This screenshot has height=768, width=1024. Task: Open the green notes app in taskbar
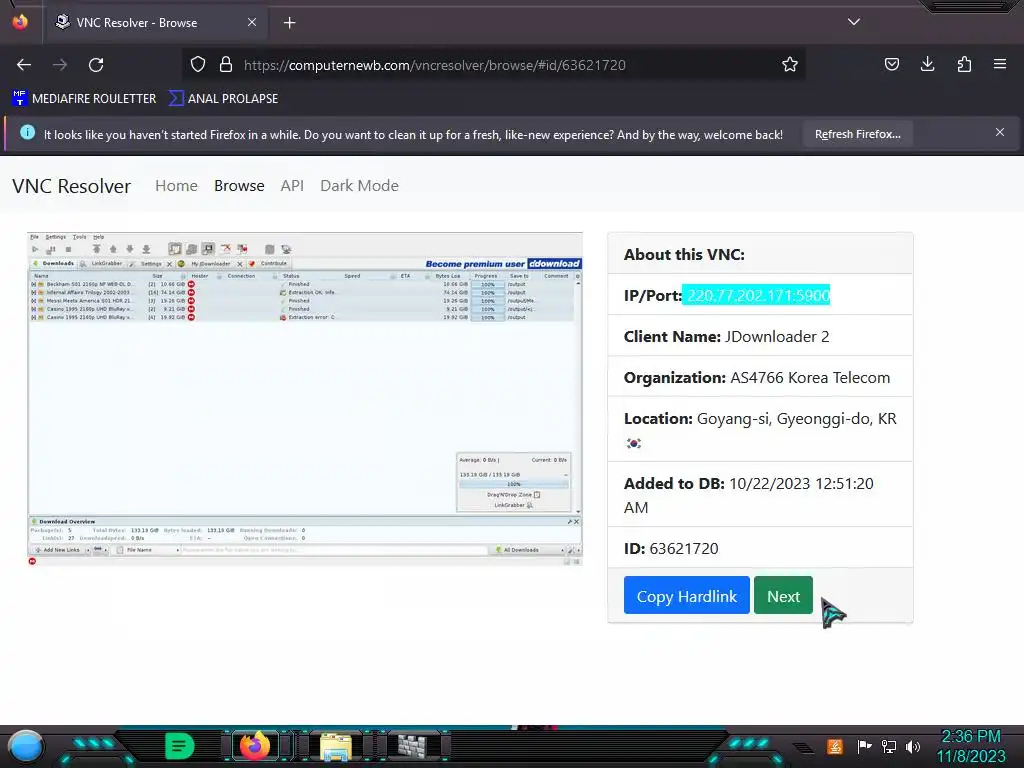179,746
